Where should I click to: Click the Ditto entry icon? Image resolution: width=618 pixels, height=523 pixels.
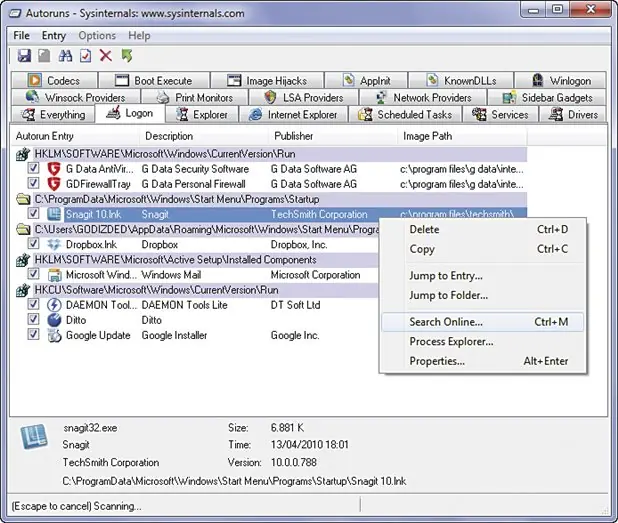tap(54, 320)
